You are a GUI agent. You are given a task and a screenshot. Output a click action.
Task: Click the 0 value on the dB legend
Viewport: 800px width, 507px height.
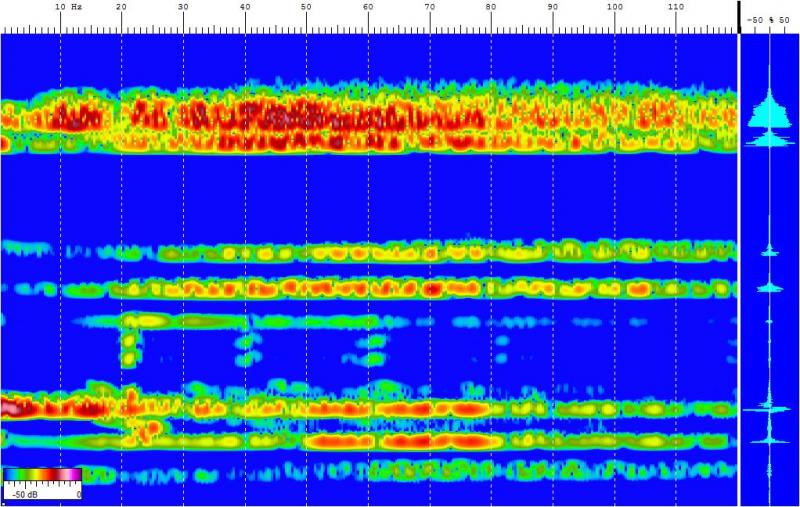tap(79, 495)
